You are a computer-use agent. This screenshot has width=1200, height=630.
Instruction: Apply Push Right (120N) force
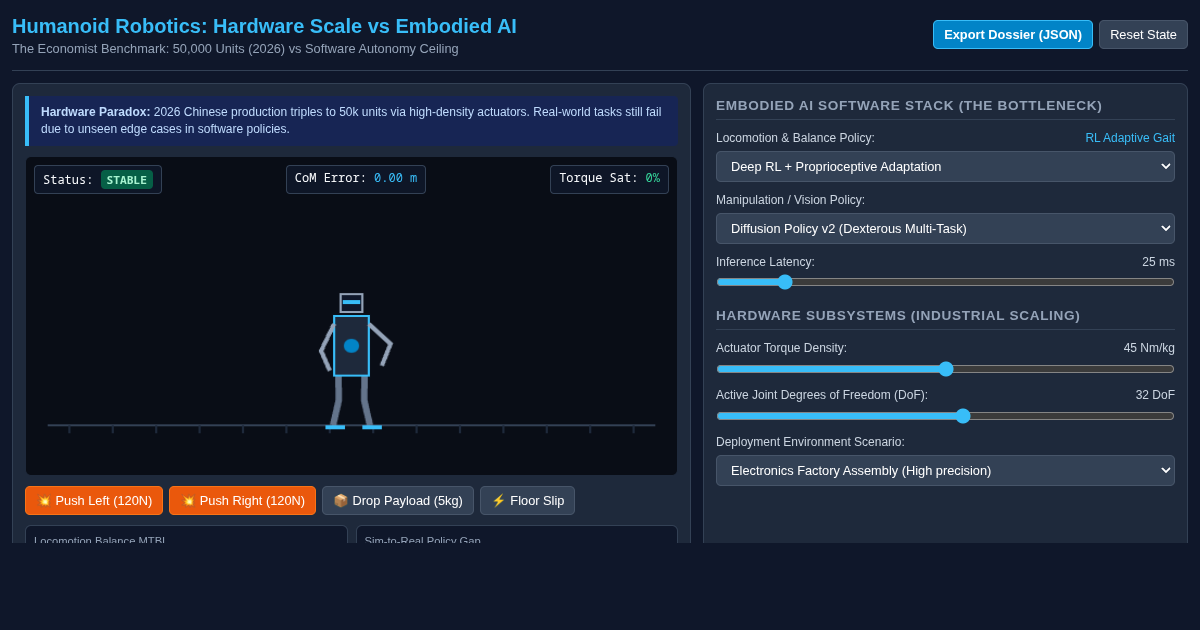point(242,500)
